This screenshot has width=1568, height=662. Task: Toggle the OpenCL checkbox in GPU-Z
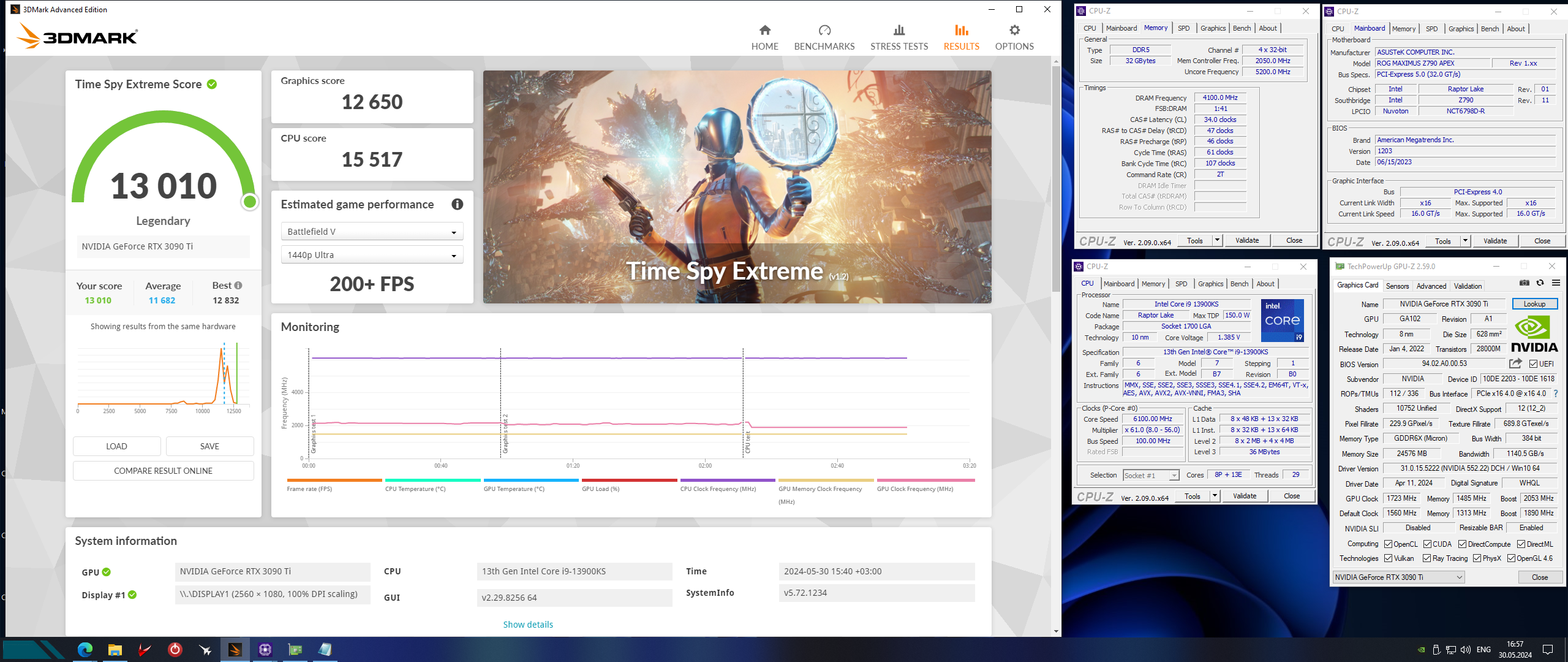[x=1388, y=544]
